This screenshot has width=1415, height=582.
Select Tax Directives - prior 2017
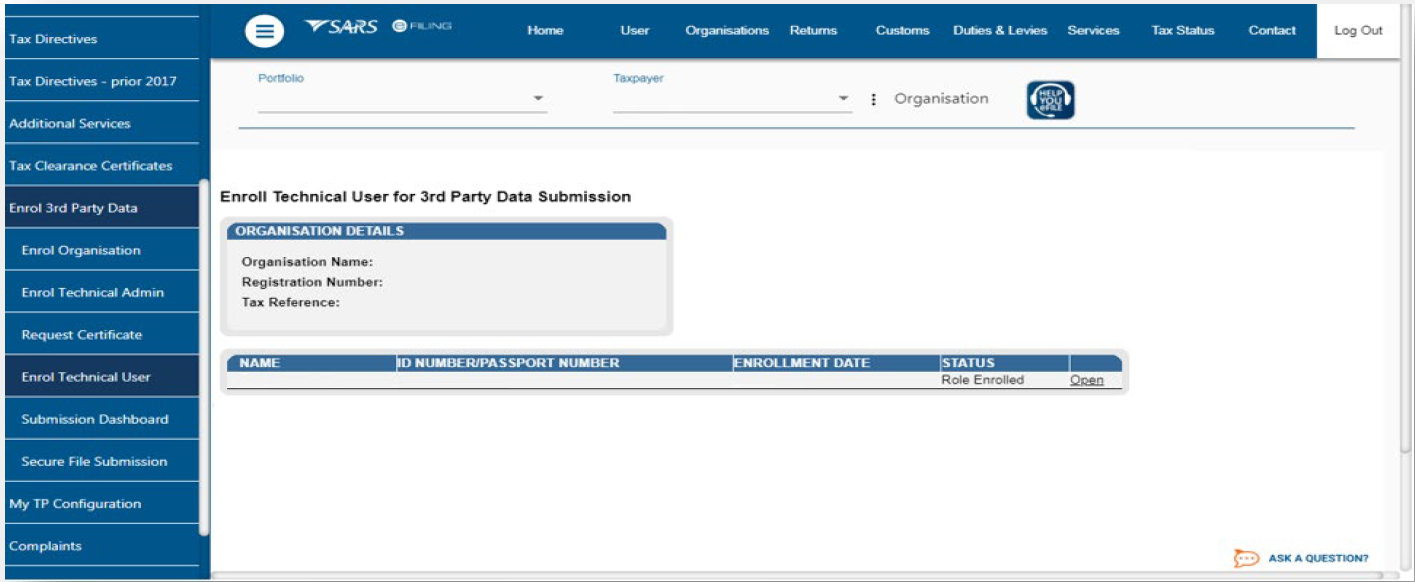click(100, 81)
